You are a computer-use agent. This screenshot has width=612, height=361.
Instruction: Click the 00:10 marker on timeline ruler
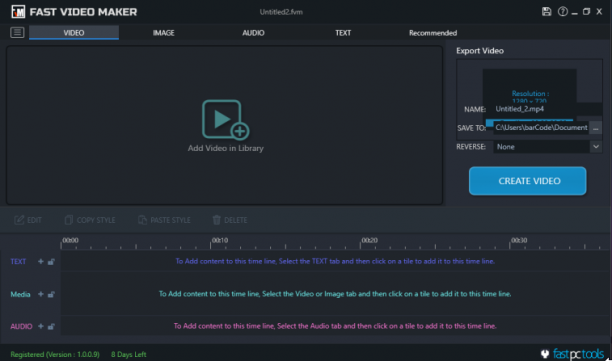point(220,240)
